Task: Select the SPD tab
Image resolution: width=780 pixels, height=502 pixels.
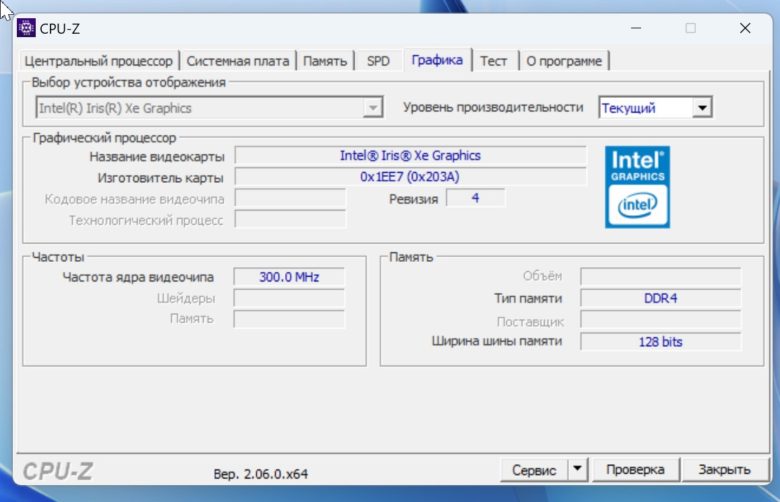Action: point(378,61)
